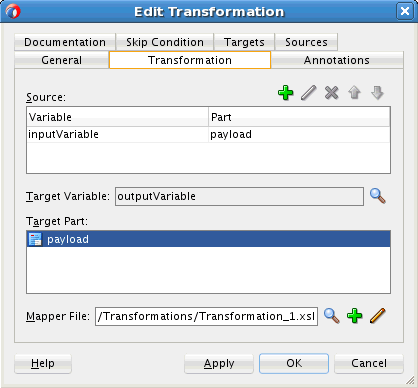
Task: Click the X delete source icon
Action: (x=331, y=93)
